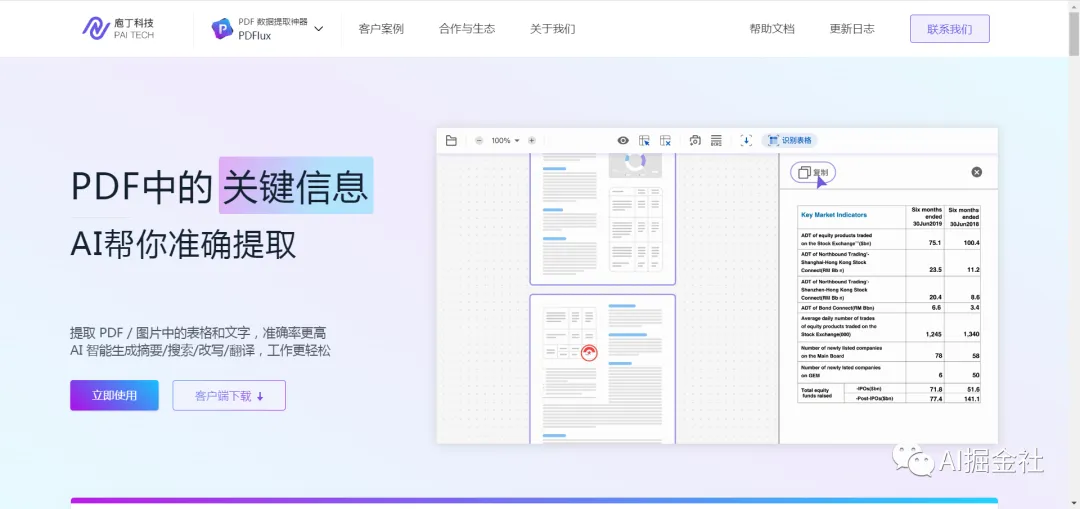The width and height of the screenshot is (1080, 509).
Task: Open the 100% zoom level dropdown
Action: tap(505, 141)
